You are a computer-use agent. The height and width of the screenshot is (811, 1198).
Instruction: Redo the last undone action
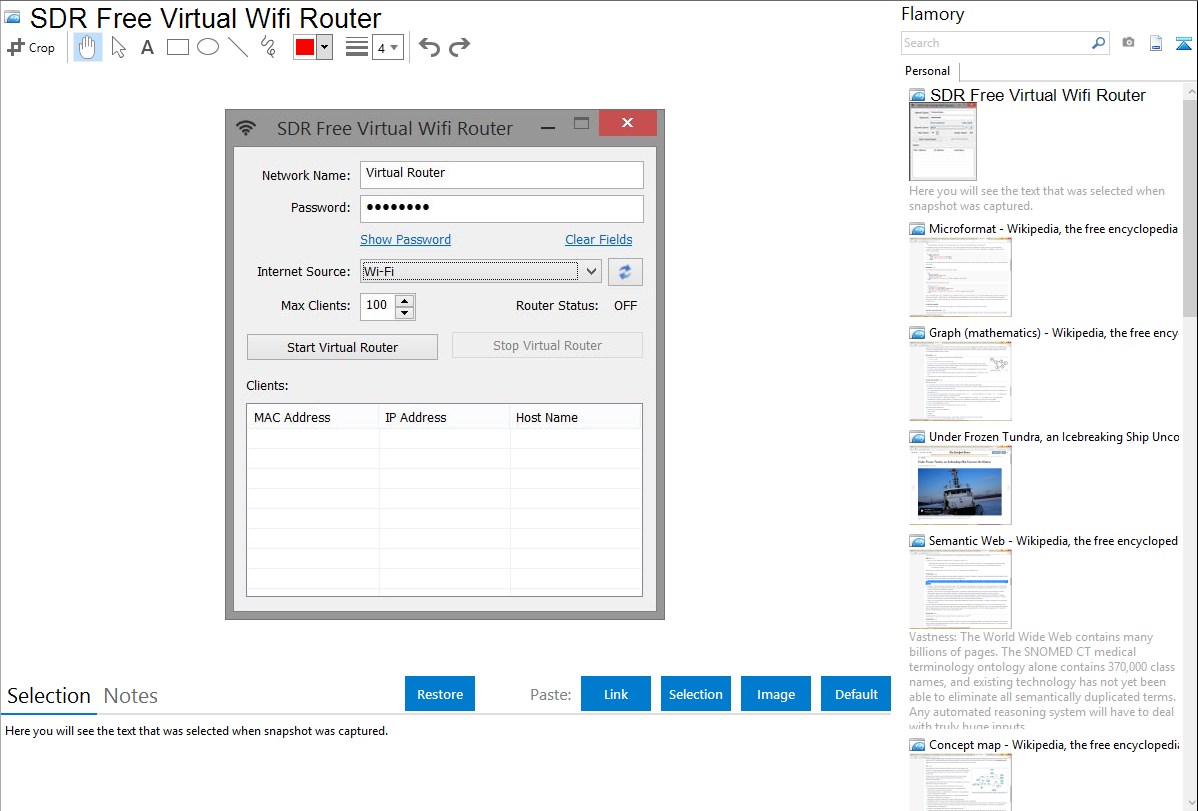pos(459,47)
